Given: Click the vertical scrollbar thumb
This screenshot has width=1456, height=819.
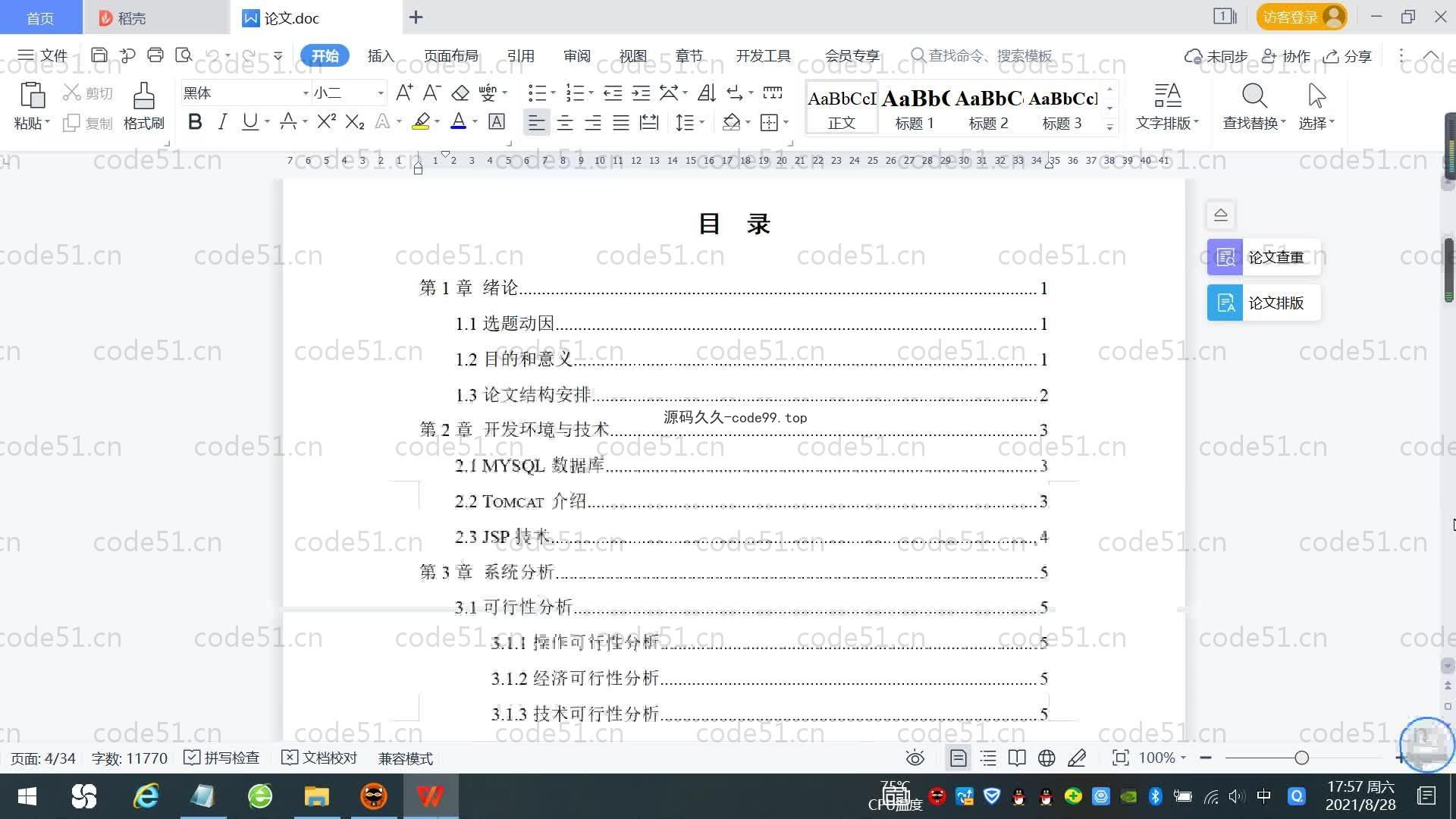Looking at the screenshot, I should 1448,271.
